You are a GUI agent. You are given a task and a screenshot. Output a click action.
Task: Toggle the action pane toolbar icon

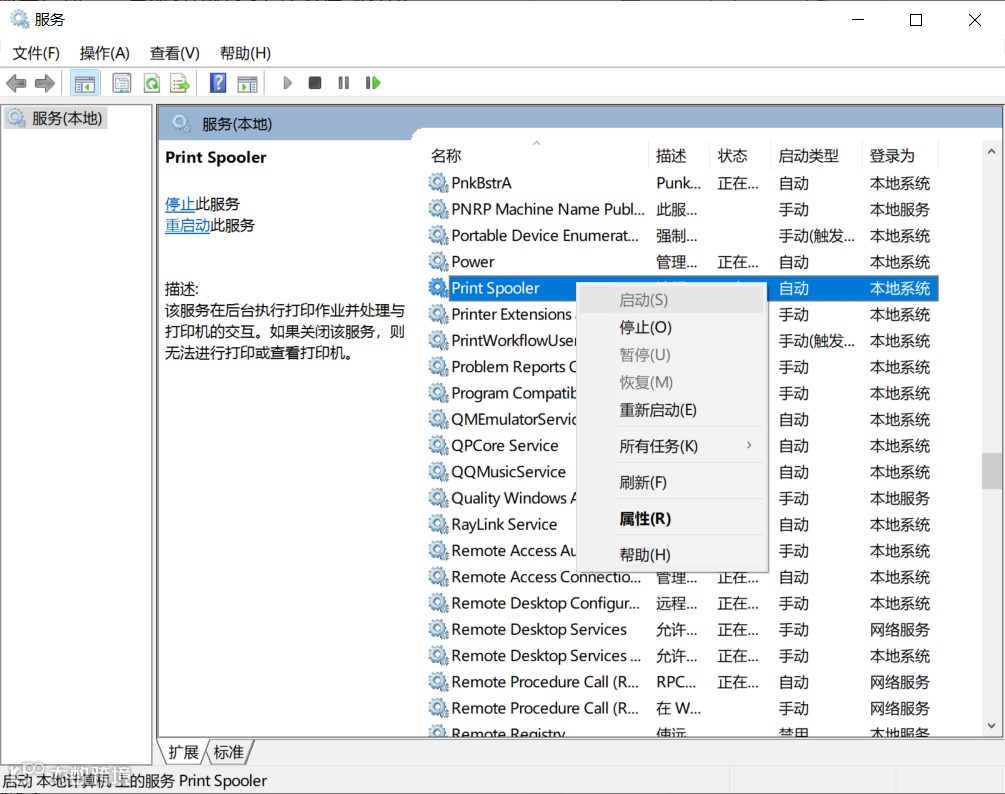coord(247,83)
